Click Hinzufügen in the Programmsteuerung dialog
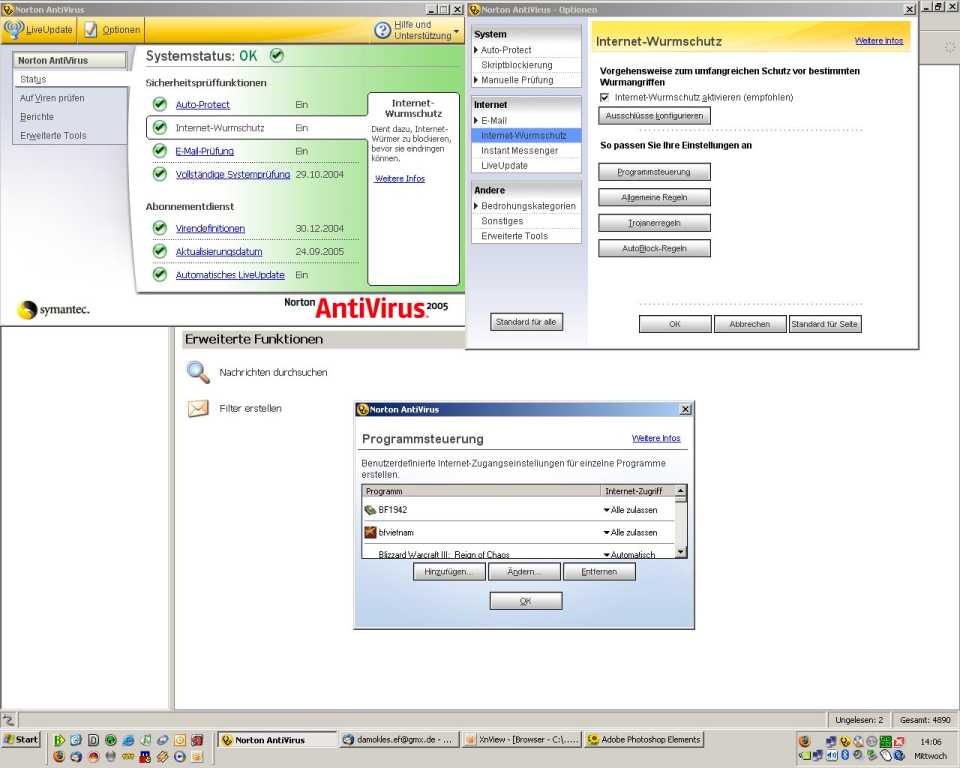 pos(449,571)
